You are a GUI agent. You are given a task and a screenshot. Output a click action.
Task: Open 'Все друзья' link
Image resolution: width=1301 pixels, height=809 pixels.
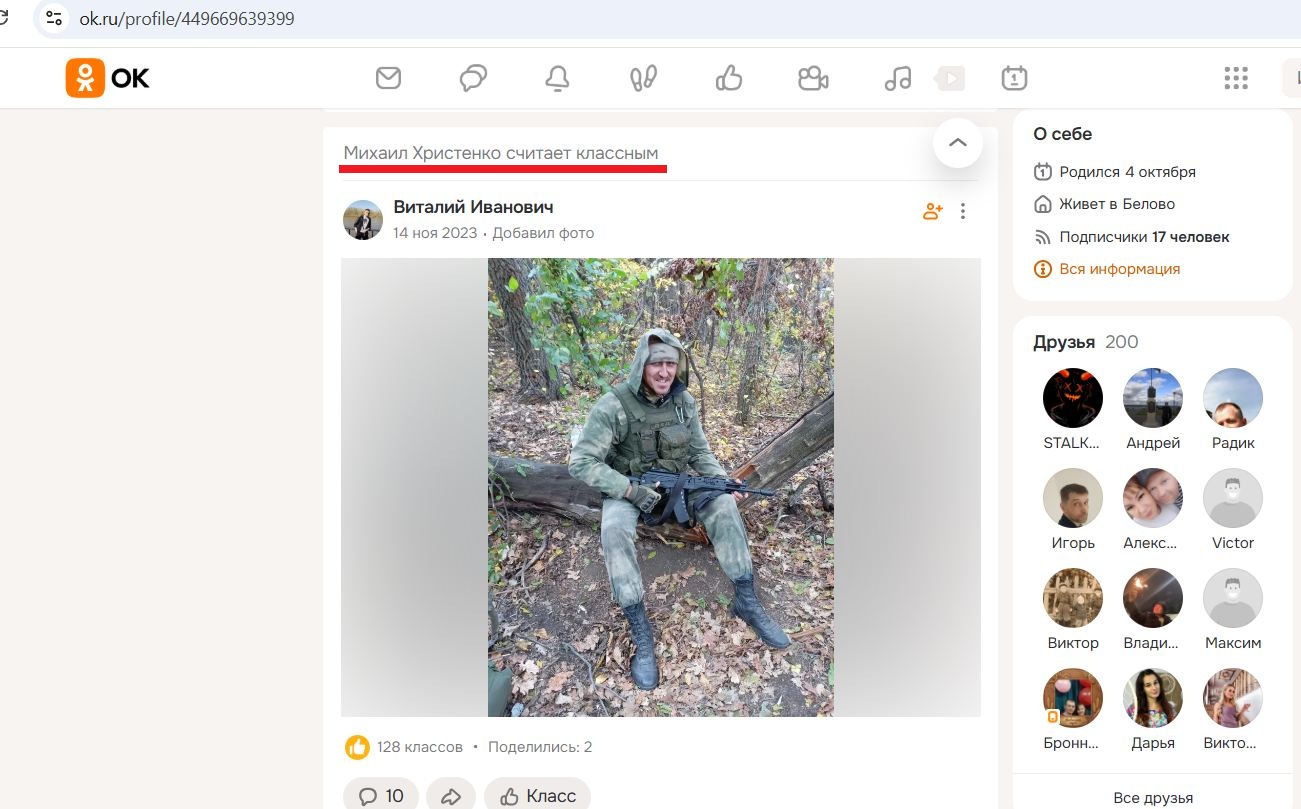click(1153, 798)
